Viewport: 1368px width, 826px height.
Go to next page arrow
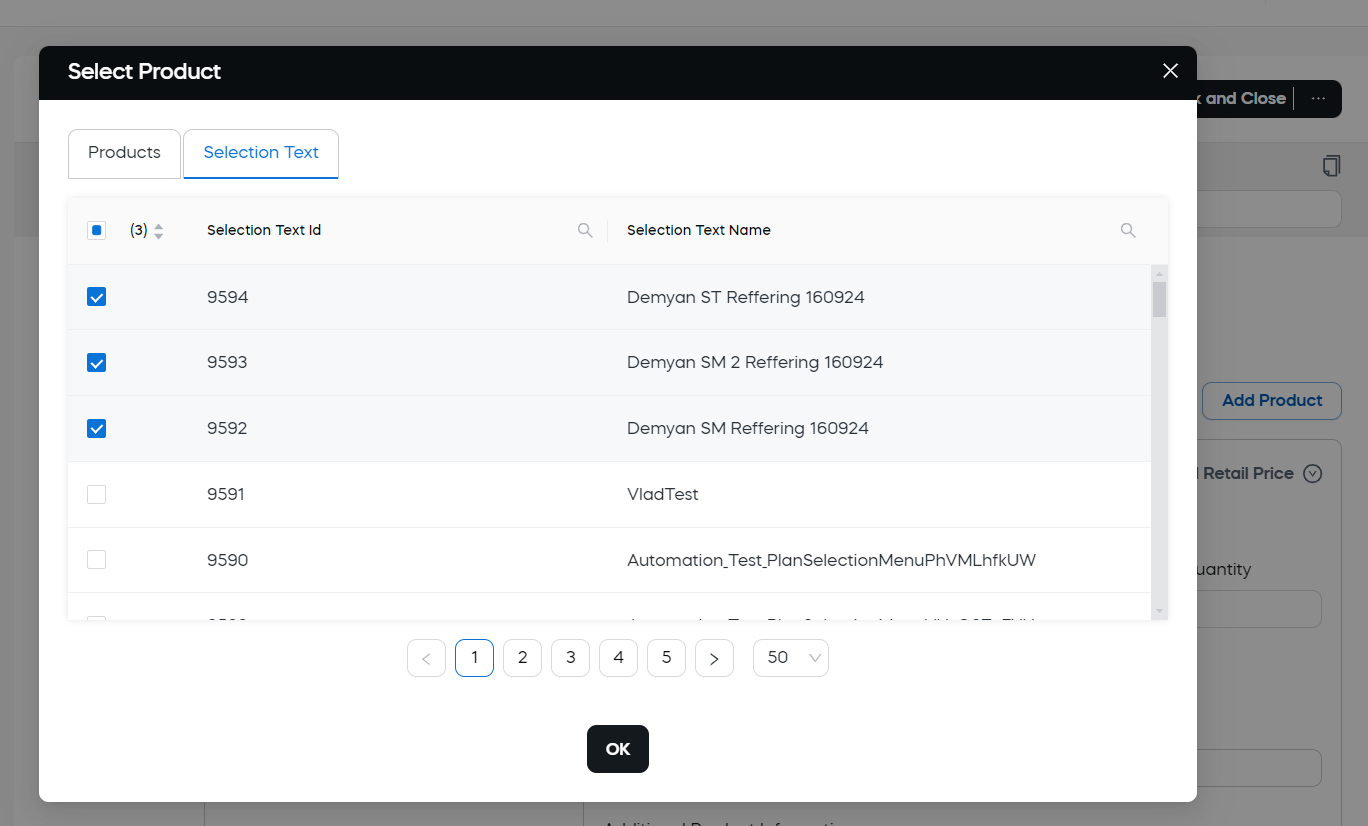pyautogui.click(x=714, y=658)
